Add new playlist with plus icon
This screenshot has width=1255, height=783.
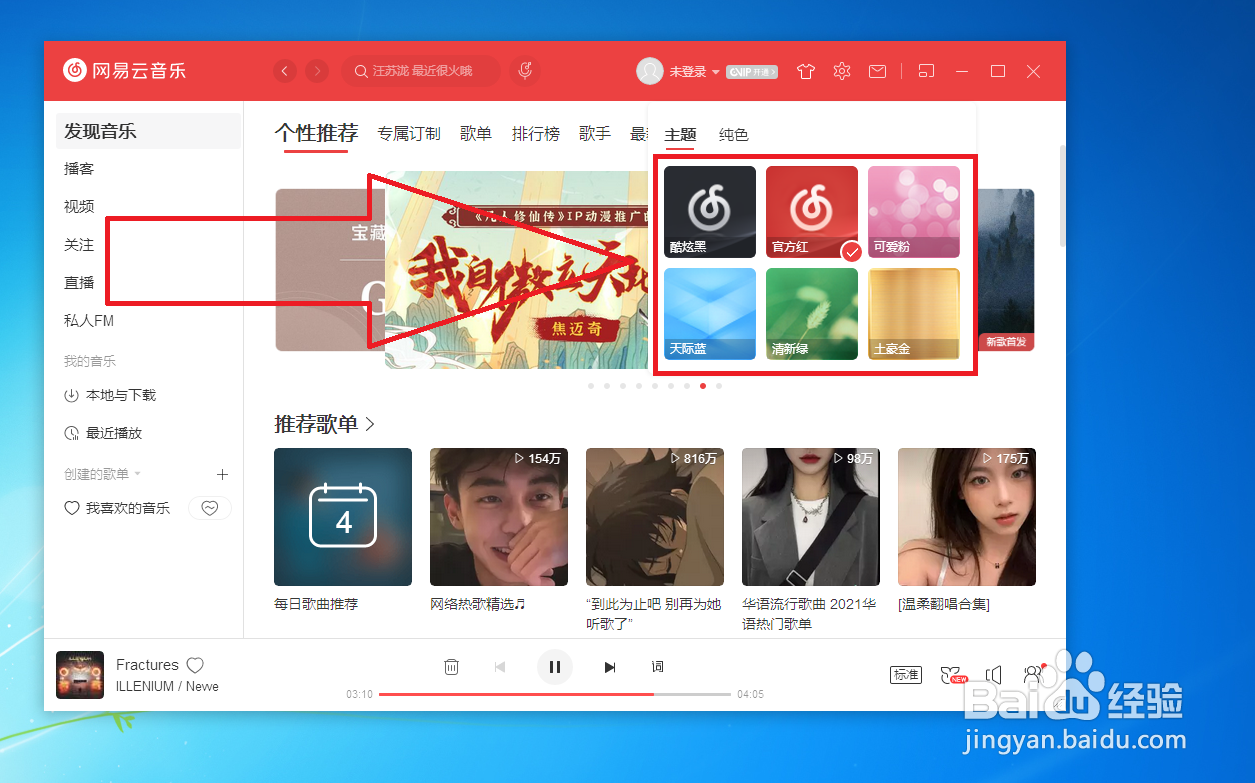tap(223, 474)
